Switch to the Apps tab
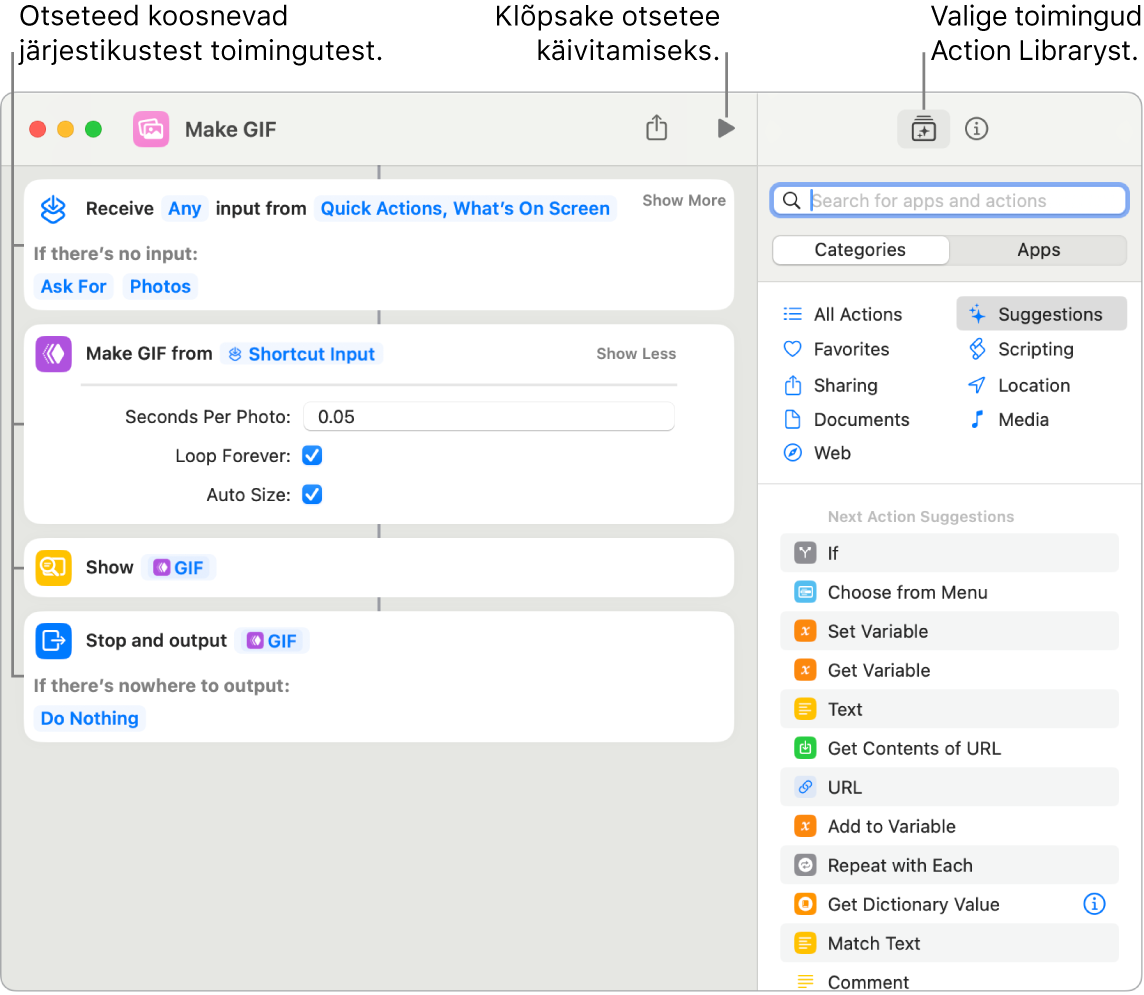Image resolution: width=1144 pixels, height=995 pixels. coord(1038,250)
